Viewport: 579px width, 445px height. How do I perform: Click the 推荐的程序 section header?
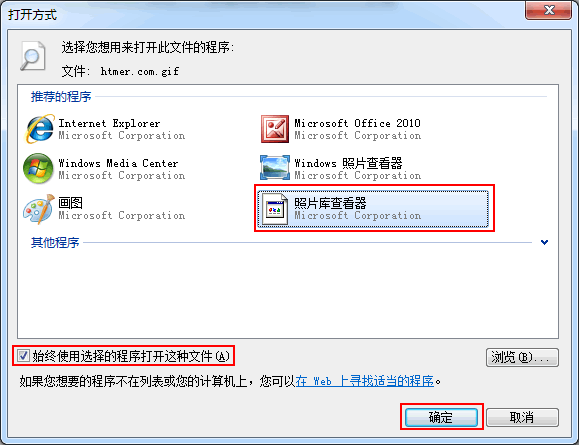pos(61,96)
